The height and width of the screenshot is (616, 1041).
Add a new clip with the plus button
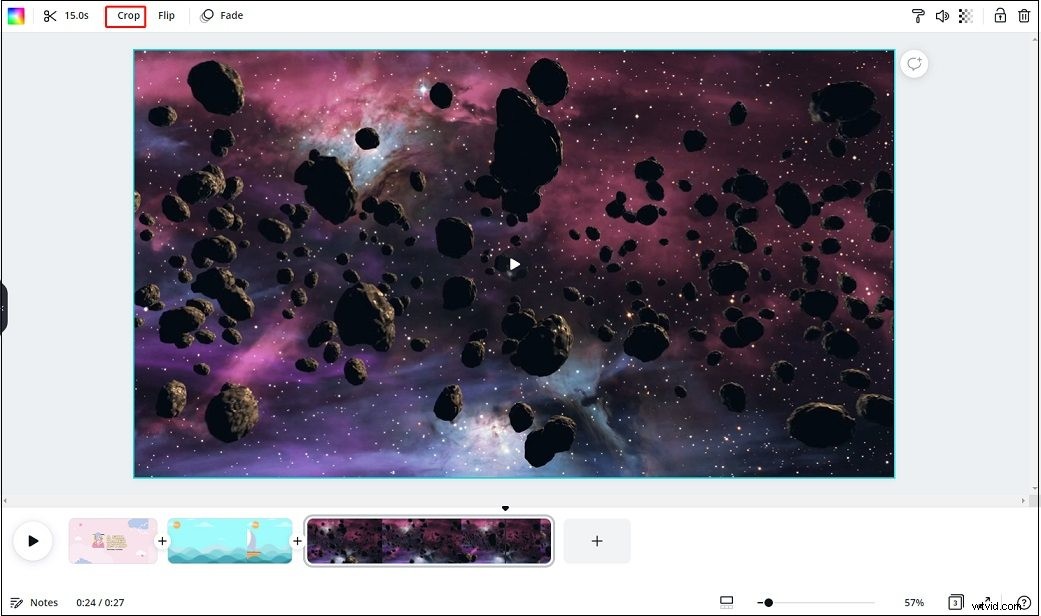[x=596, y=540]
